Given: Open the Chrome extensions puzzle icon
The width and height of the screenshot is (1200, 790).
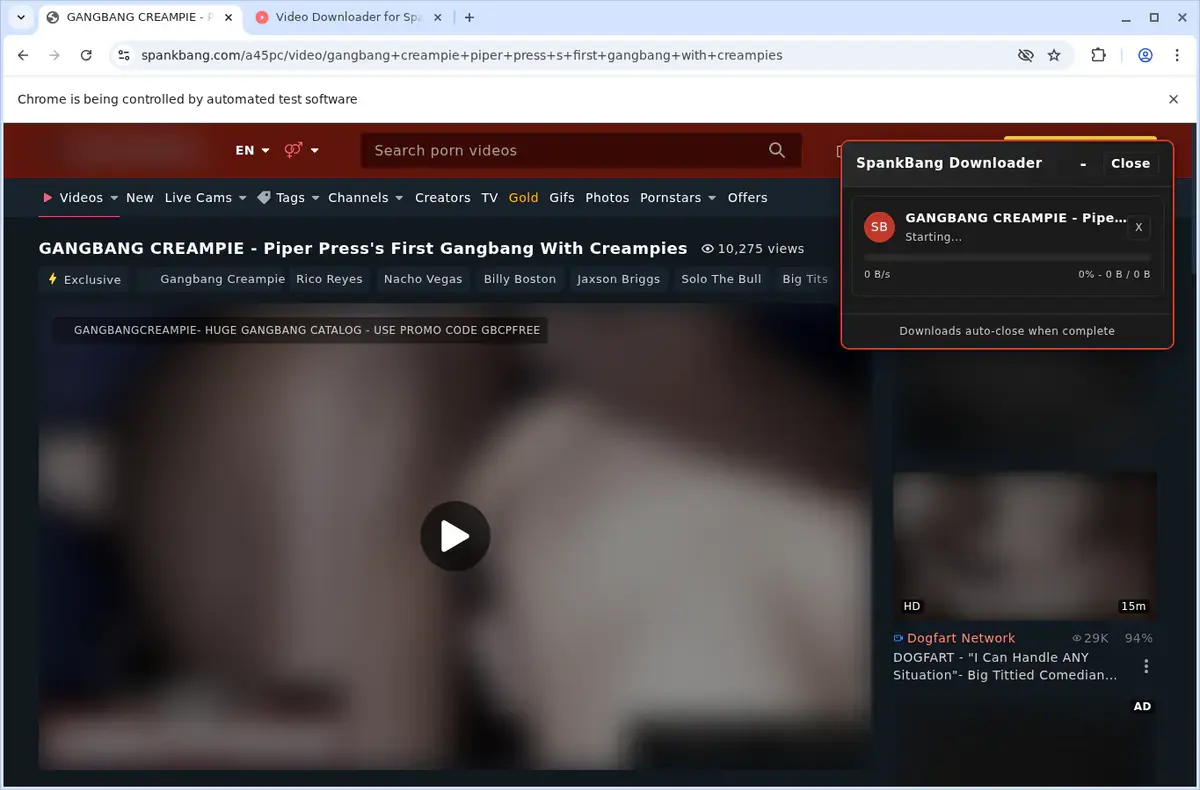Looking at the screenshot, I should point(1098,55).
